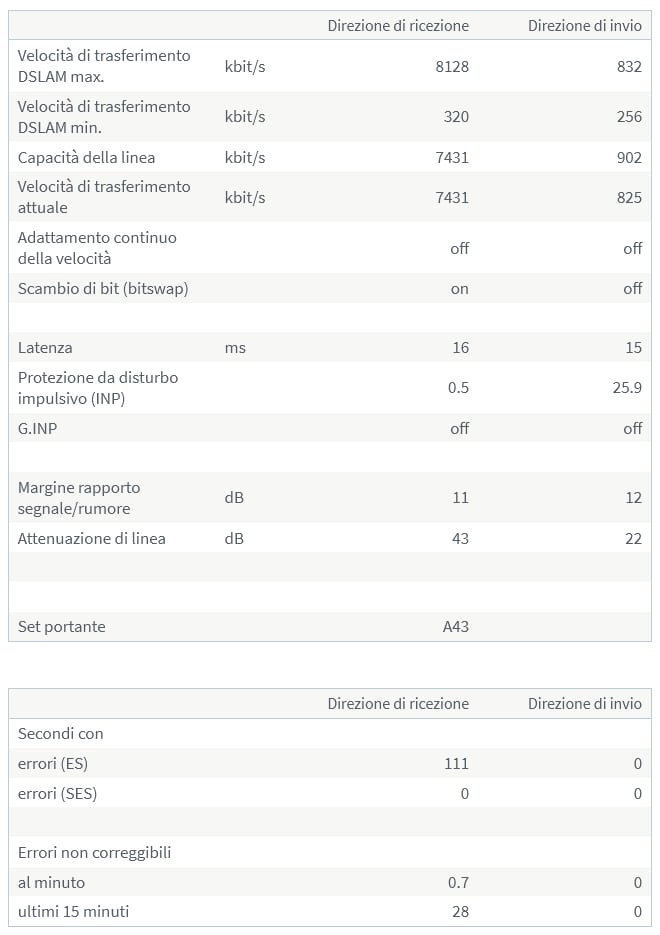Click the Capacità della linea row label
660x935 pixels.
tap(86, 157)
